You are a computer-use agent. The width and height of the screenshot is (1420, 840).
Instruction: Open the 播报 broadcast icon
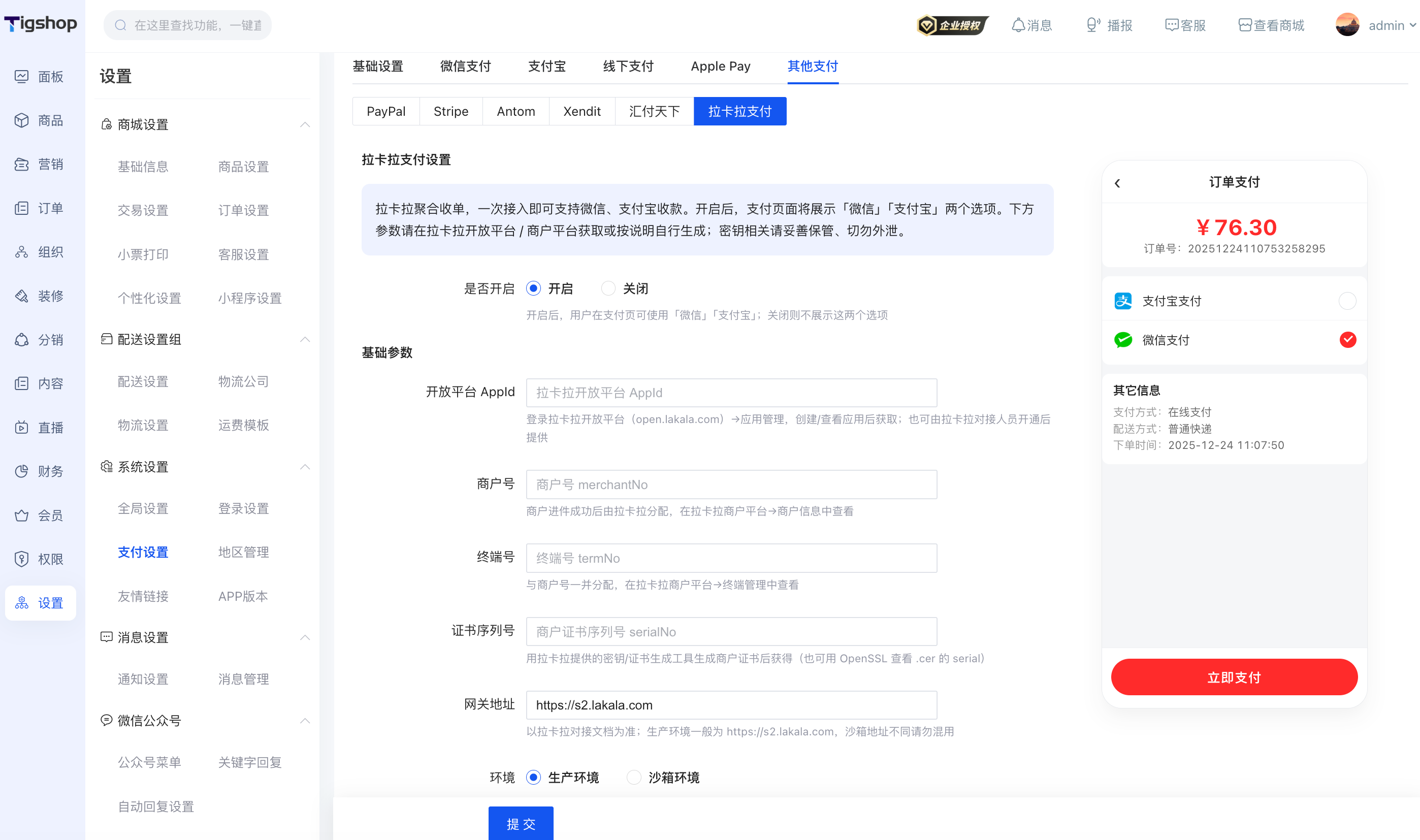pos(1093,25)
